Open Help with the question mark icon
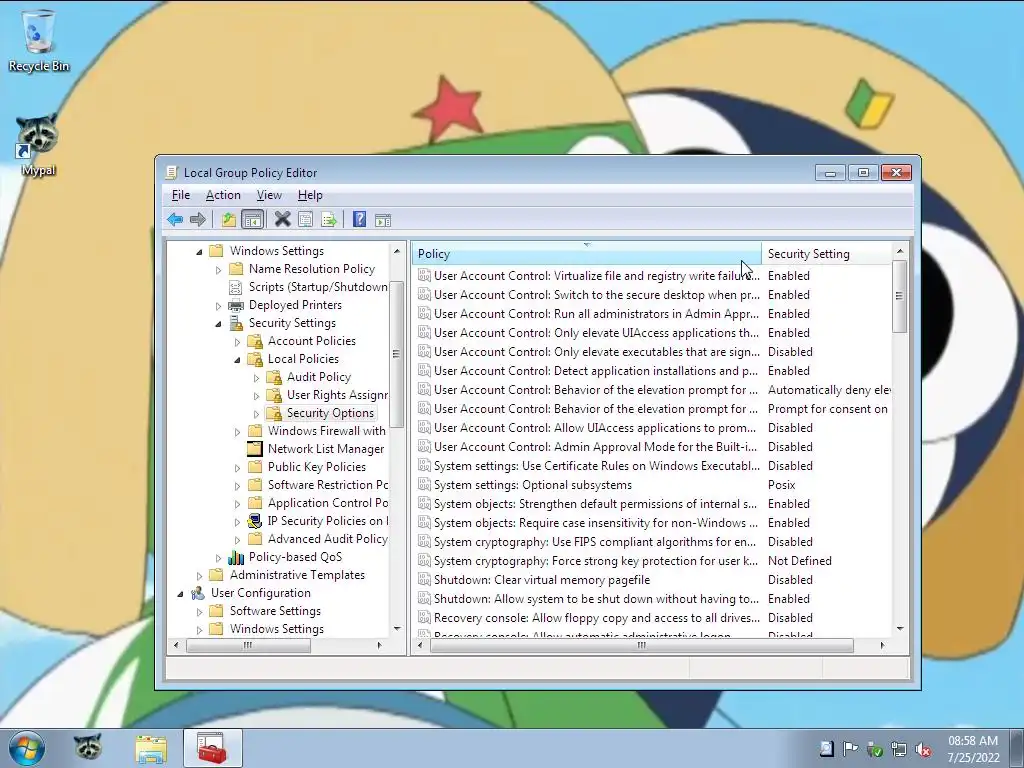 359,219
